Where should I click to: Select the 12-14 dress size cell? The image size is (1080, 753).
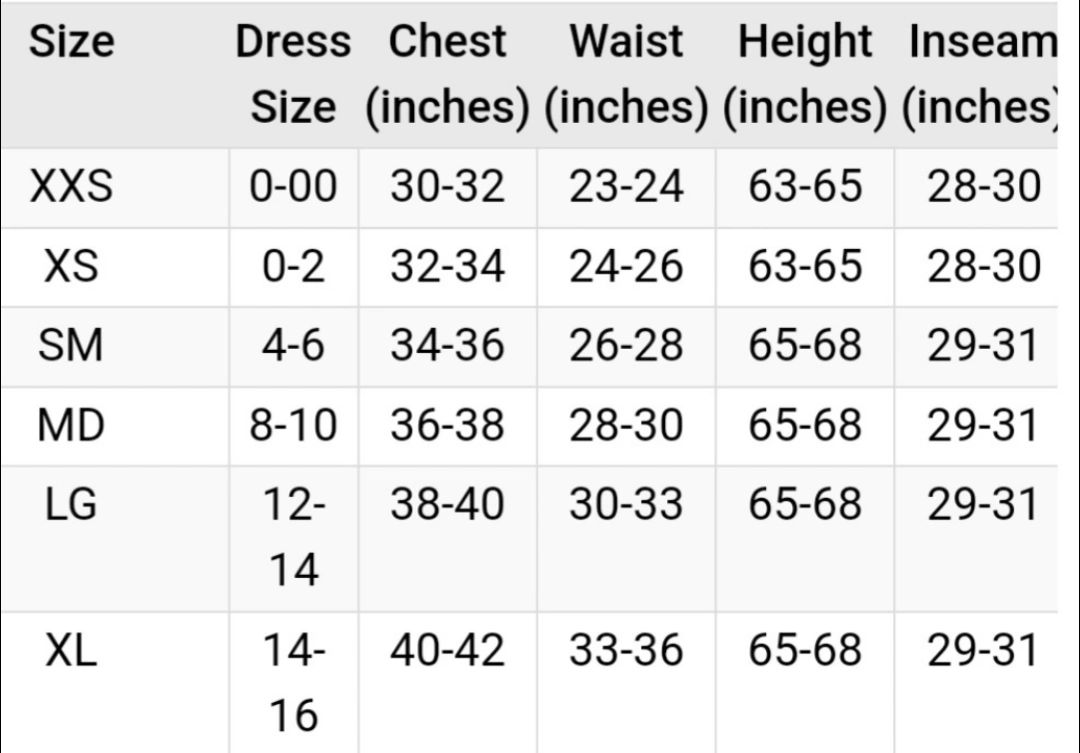click(293, 537)
